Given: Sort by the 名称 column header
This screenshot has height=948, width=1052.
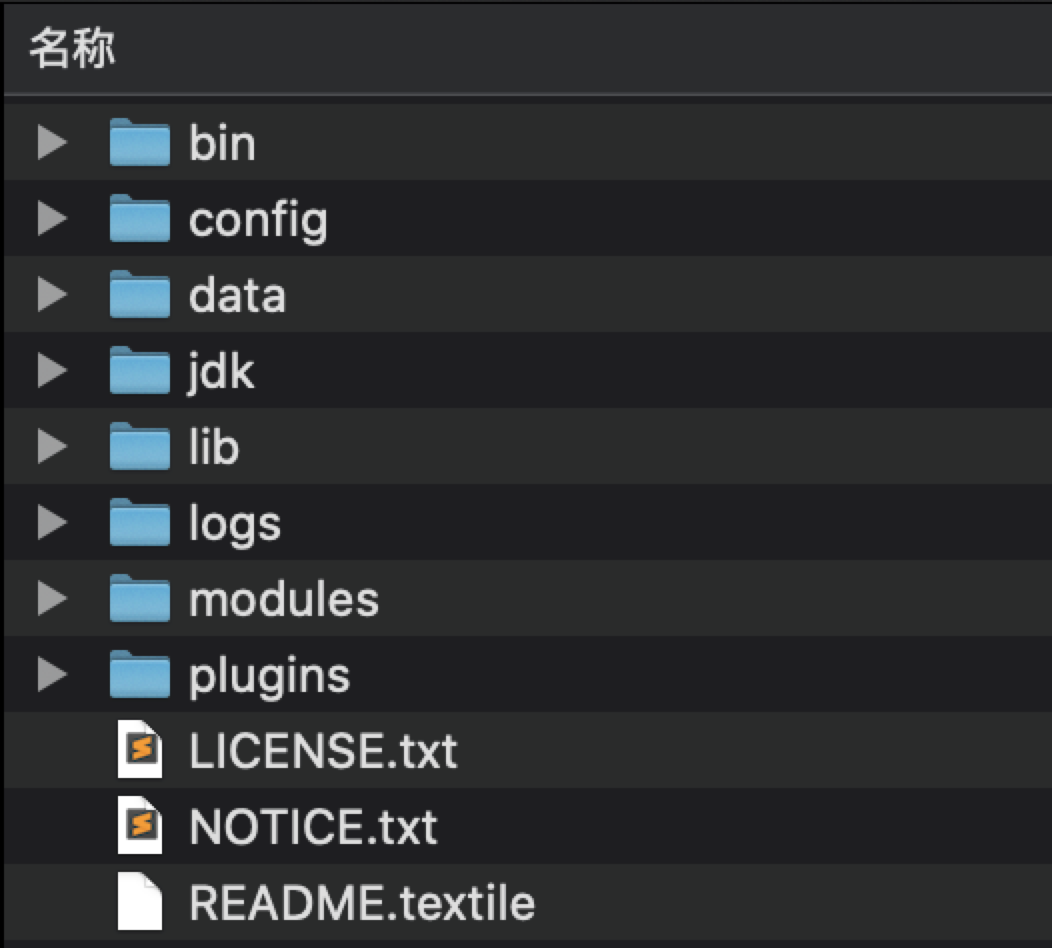Looking at the screenshot, I should [x=72, y=48].
